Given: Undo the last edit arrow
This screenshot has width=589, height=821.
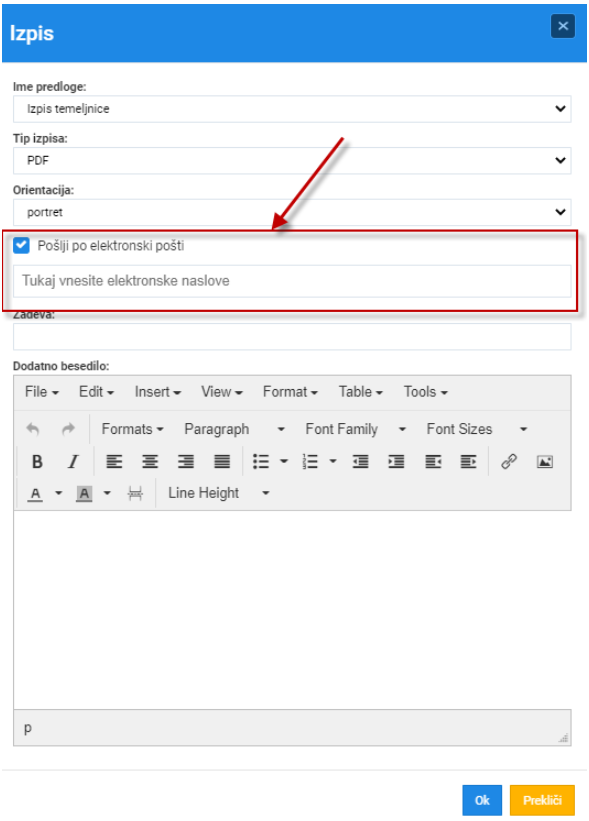Looking at the screenshot, I should (x=32, y=429).
